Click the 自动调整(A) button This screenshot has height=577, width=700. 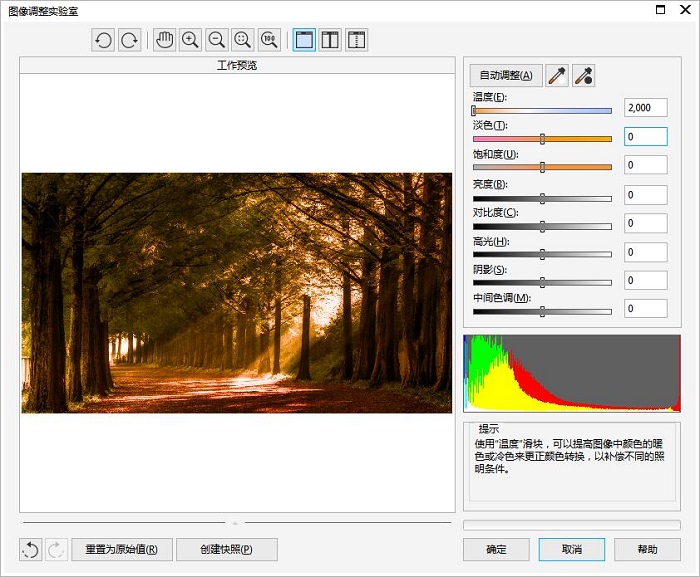point(506,75)
